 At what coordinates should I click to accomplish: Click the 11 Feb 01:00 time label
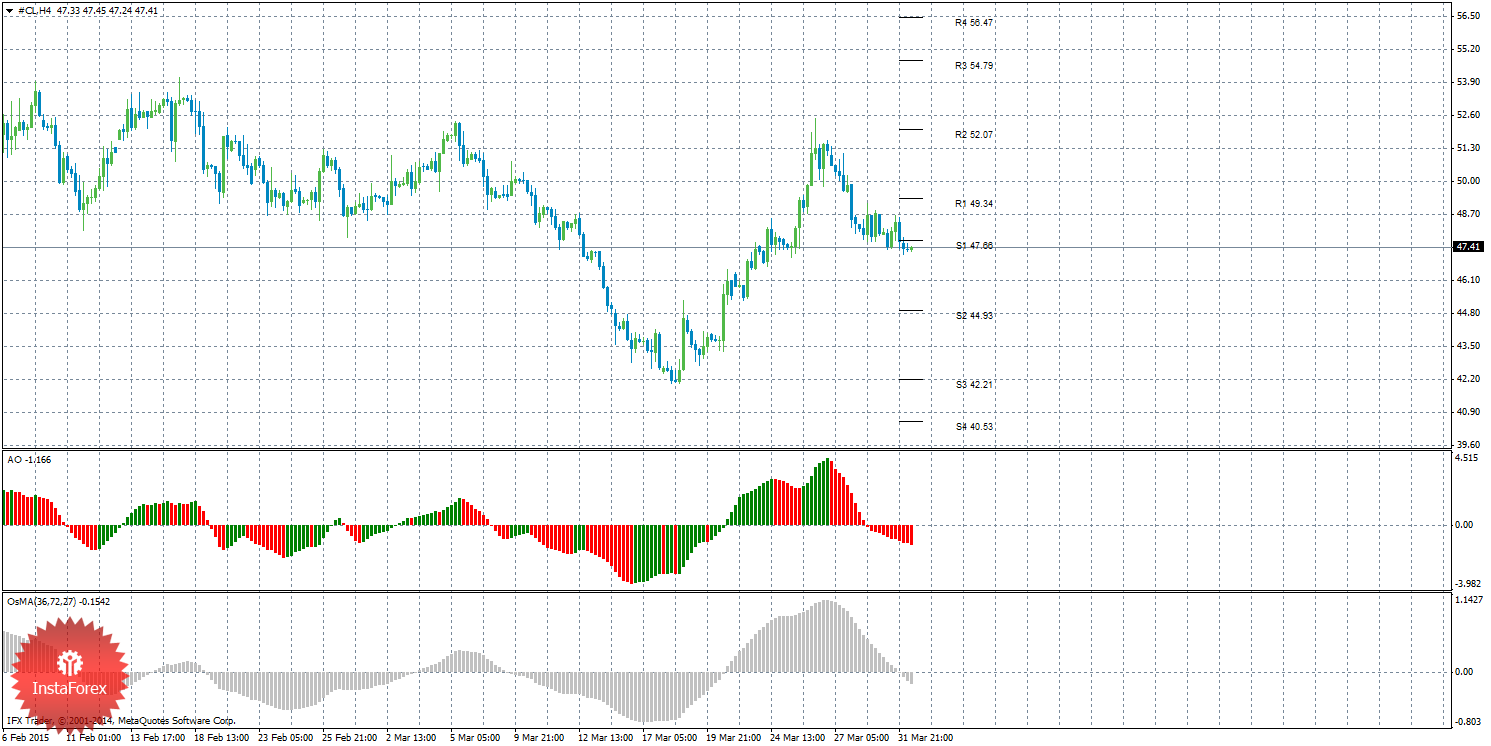pyautogui.click(x=94, y=739)
